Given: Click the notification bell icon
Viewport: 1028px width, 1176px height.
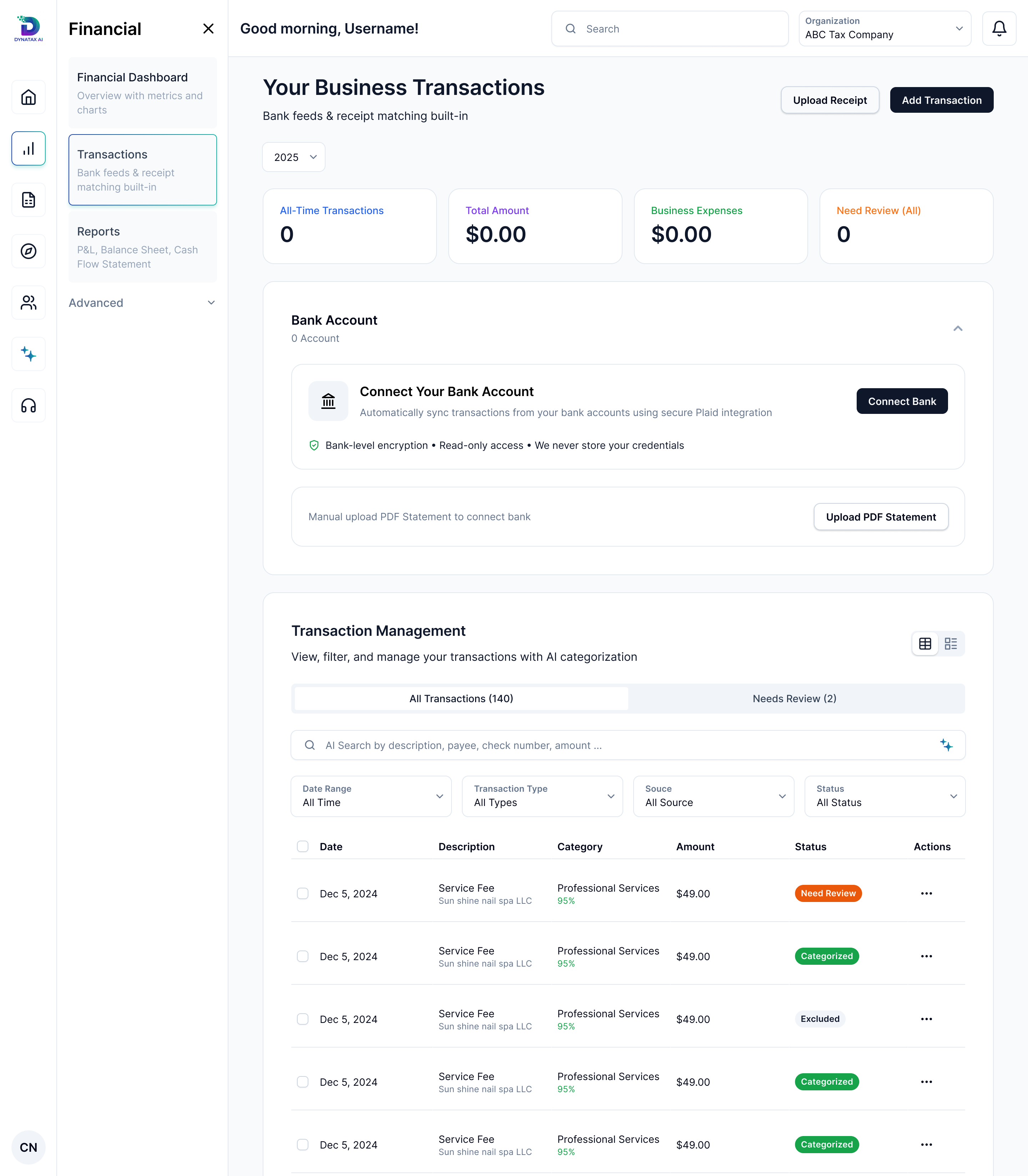Looking at the screenshot, I should pyautogui.click(x=999, y=29).
